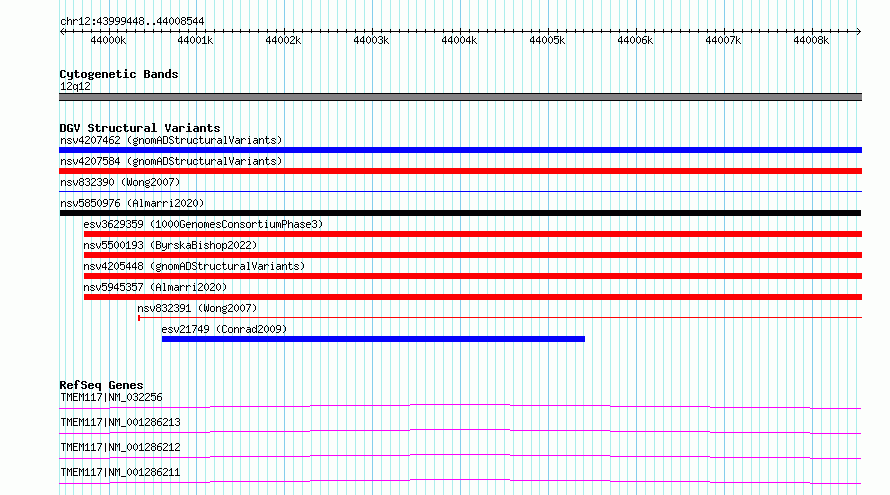Screen dimensions: 890x495
Task: Click the 44007k ruler position label
Action: [723, 41]
